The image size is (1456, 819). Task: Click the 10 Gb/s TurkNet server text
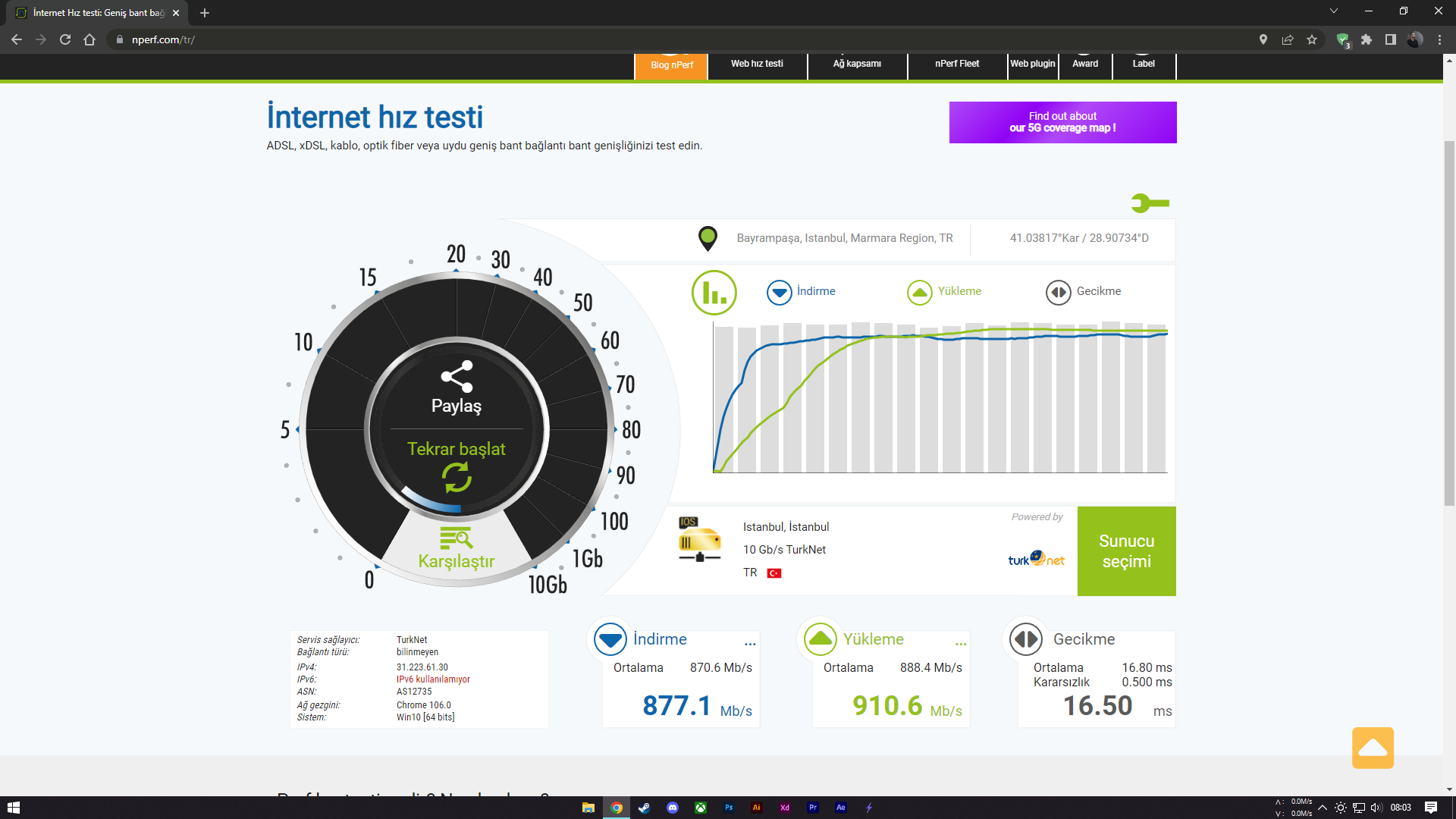[x=784, y=550]
